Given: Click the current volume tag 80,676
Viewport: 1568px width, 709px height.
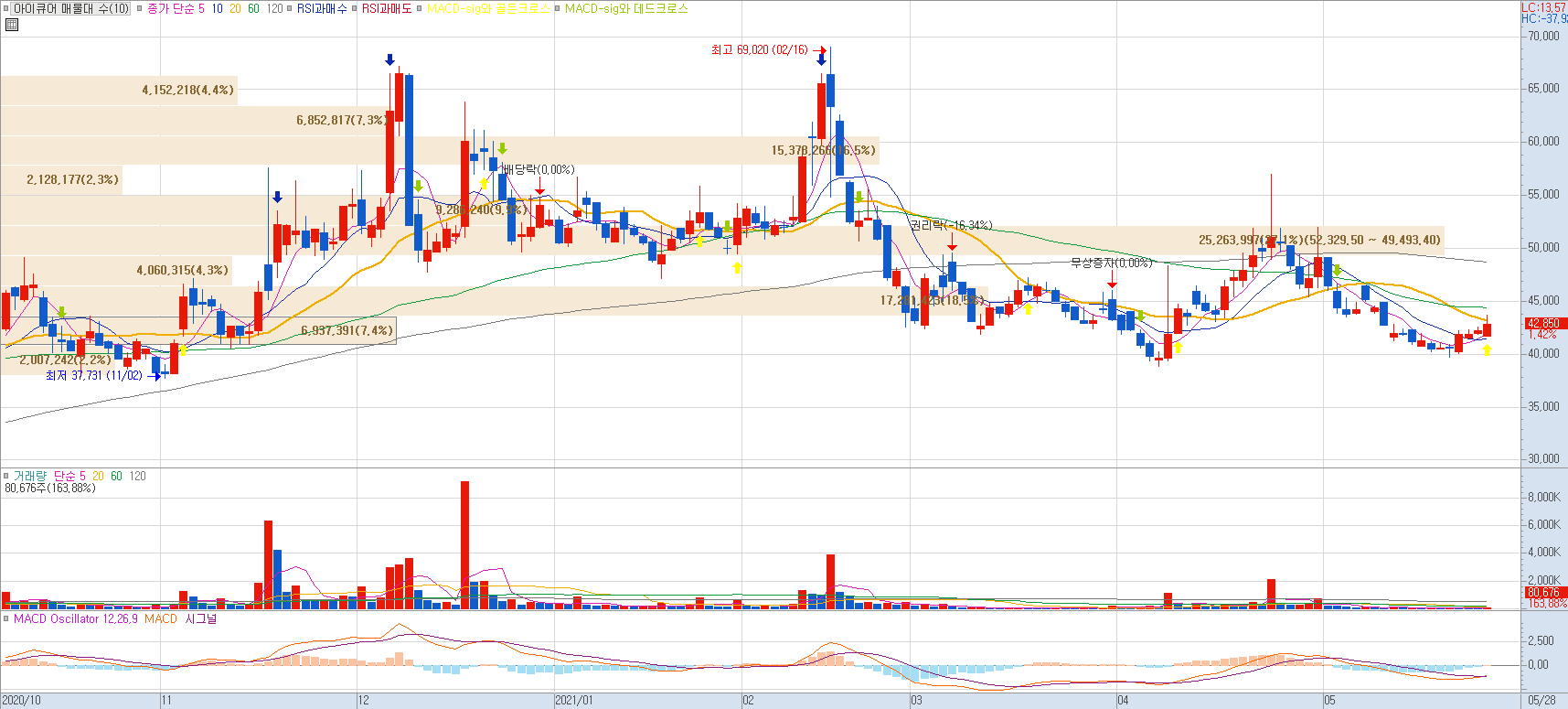Looking at the screenshot, I should pos(1544,592).
